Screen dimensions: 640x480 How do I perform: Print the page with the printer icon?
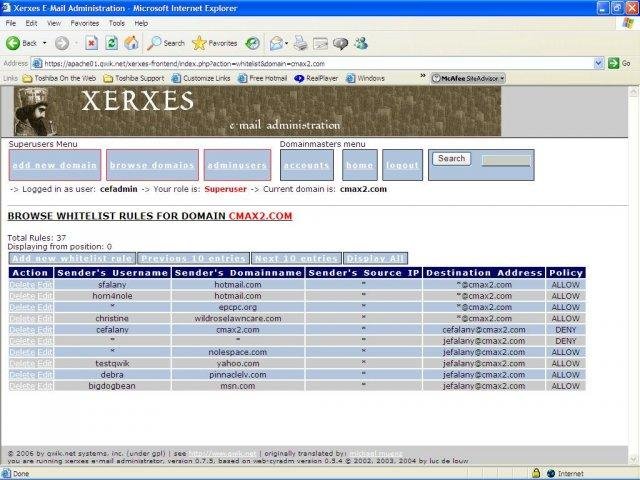(301, 43)
